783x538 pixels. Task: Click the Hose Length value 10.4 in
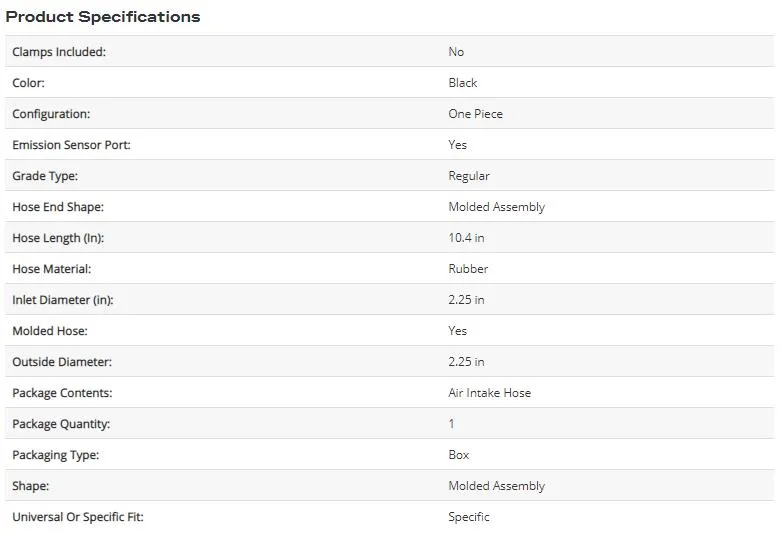[466, 238]
